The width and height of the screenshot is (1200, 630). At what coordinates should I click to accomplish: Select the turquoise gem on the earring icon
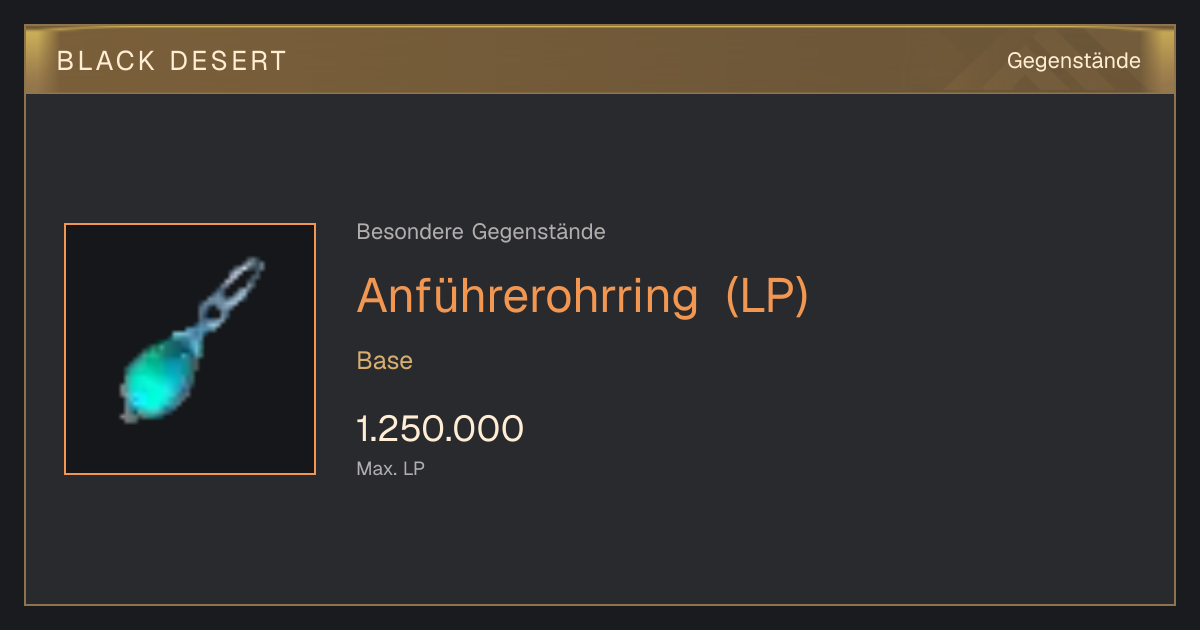(157, 379)
